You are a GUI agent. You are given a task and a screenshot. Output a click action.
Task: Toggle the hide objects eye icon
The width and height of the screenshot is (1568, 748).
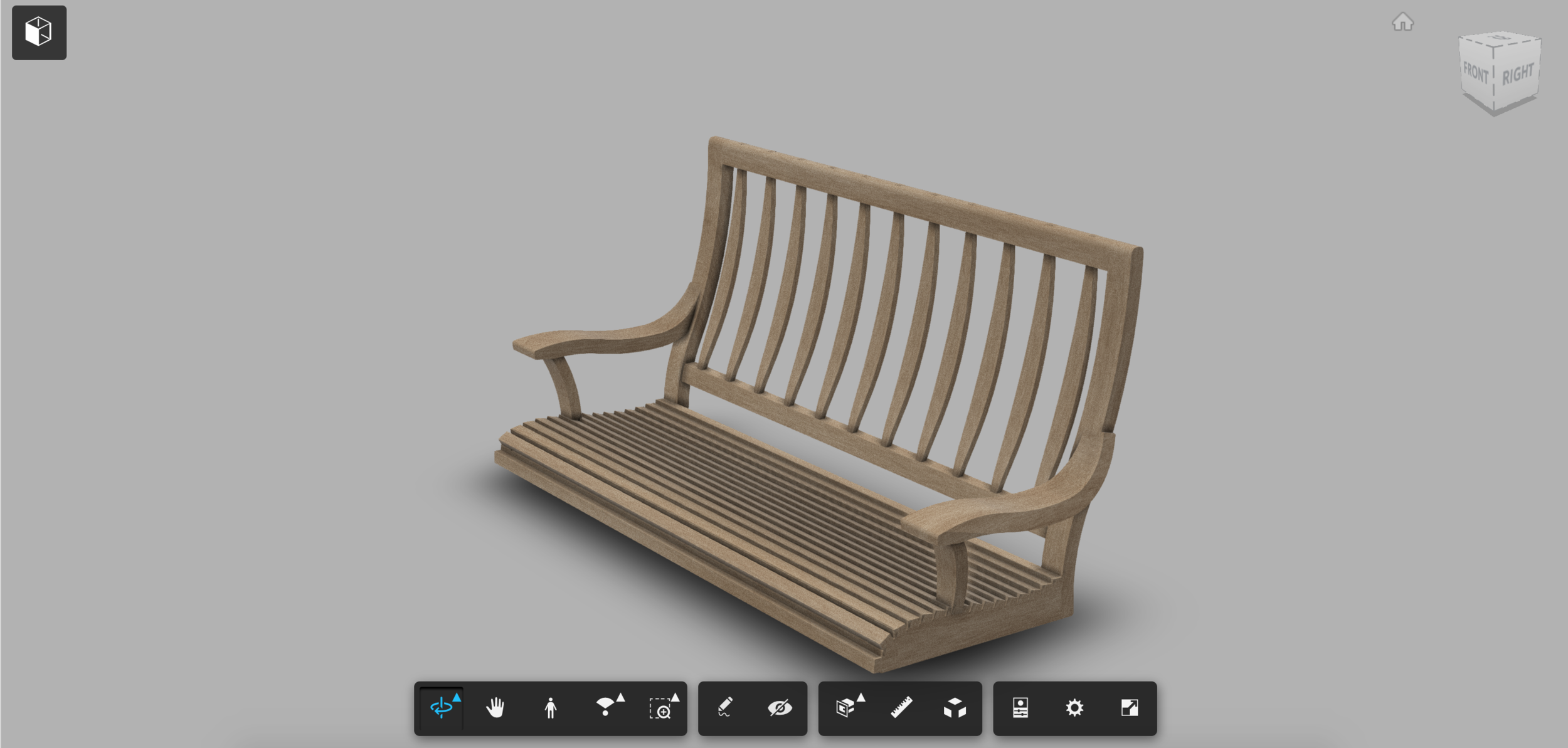pos(780,708)
